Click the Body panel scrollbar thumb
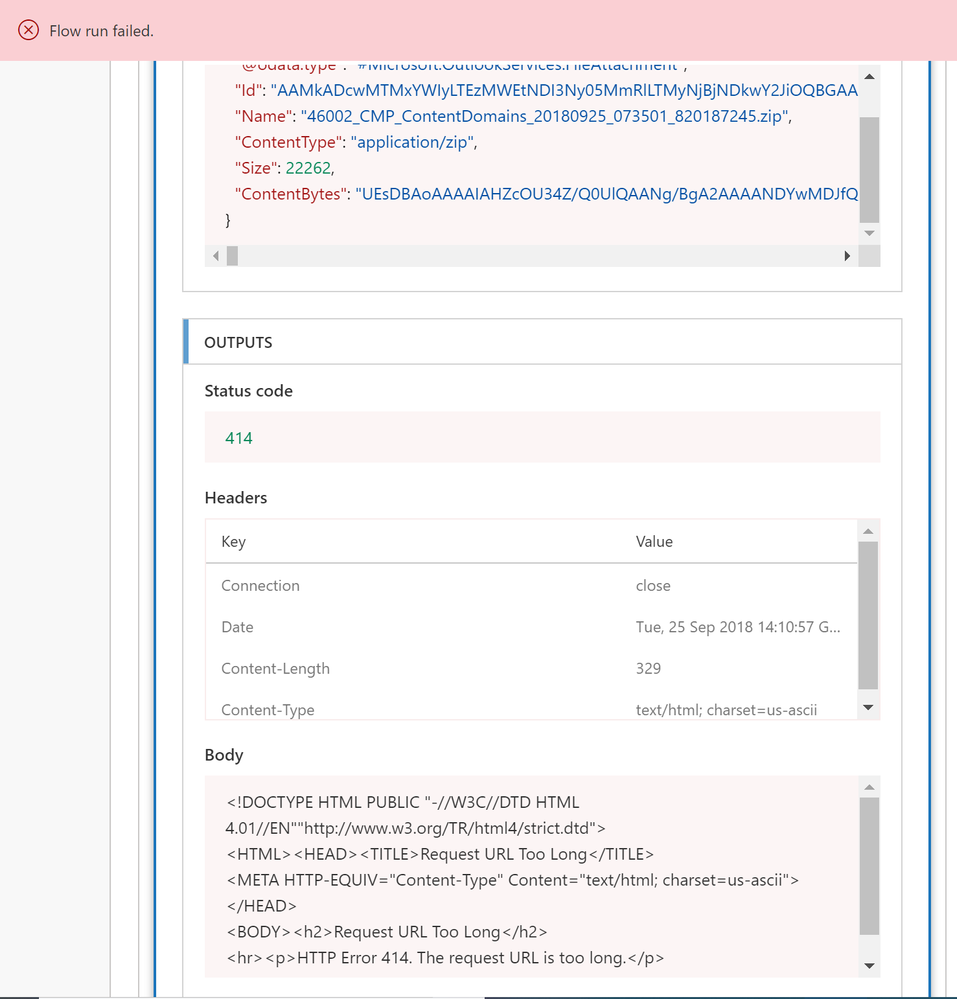 [869, 866]
